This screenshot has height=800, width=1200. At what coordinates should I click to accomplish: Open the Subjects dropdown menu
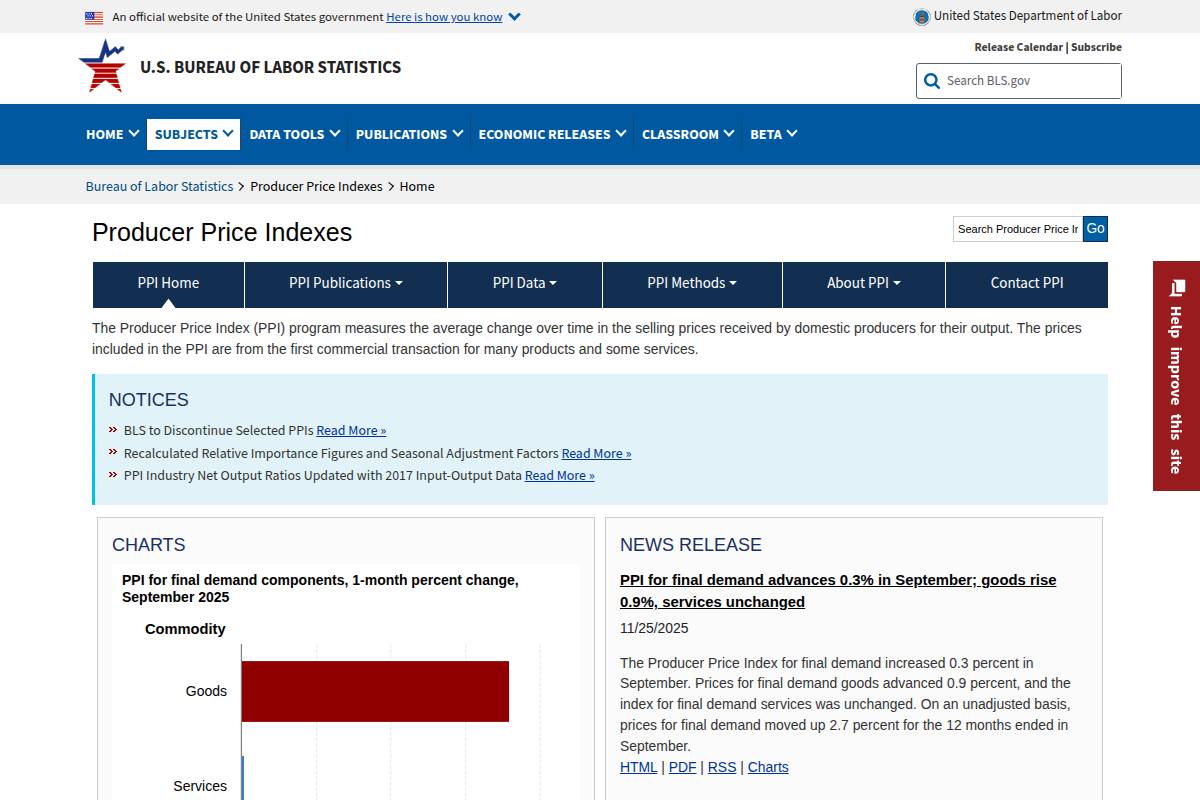(x=193, y=134)
